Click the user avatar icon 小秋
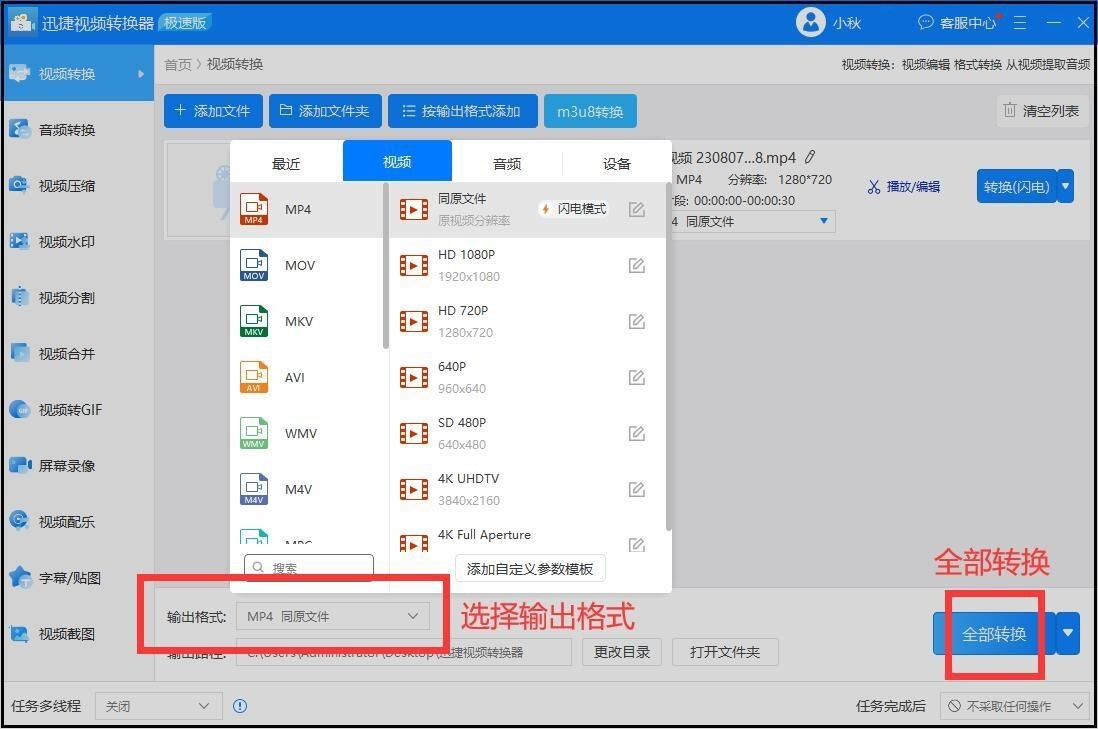The width and height of the screenshot is (1098, 729). pos(810,22)
